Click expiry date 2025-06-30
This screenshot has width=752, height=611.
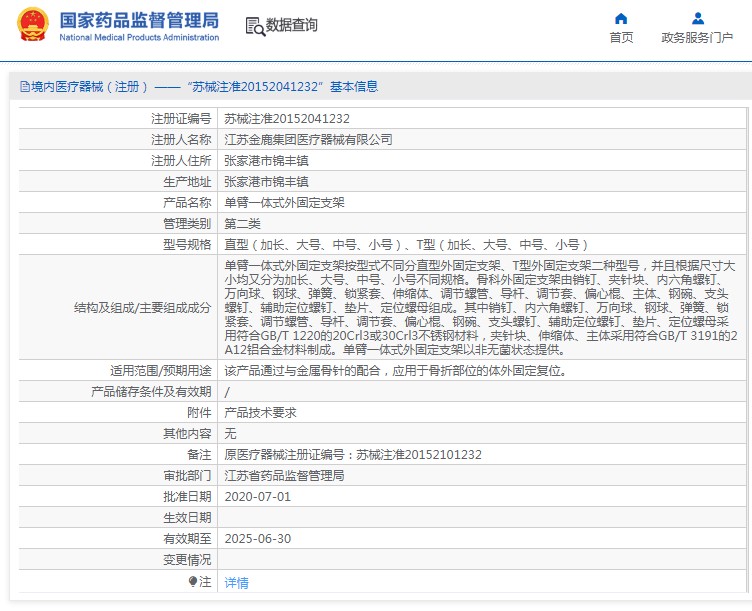tap(257, 538)
